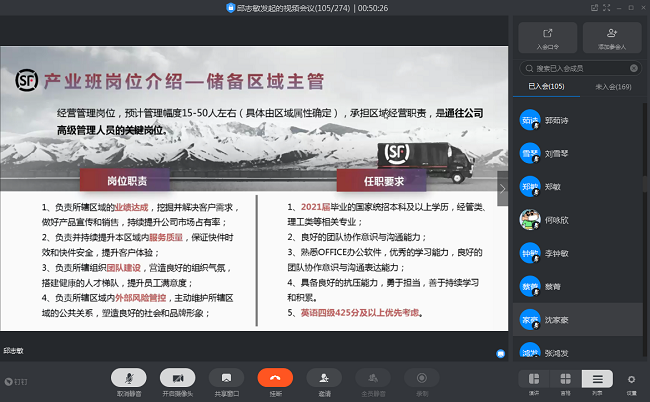Screen dimensions: 650x402
Task: Select participant 郑敏 avatar
Action: 530,186
